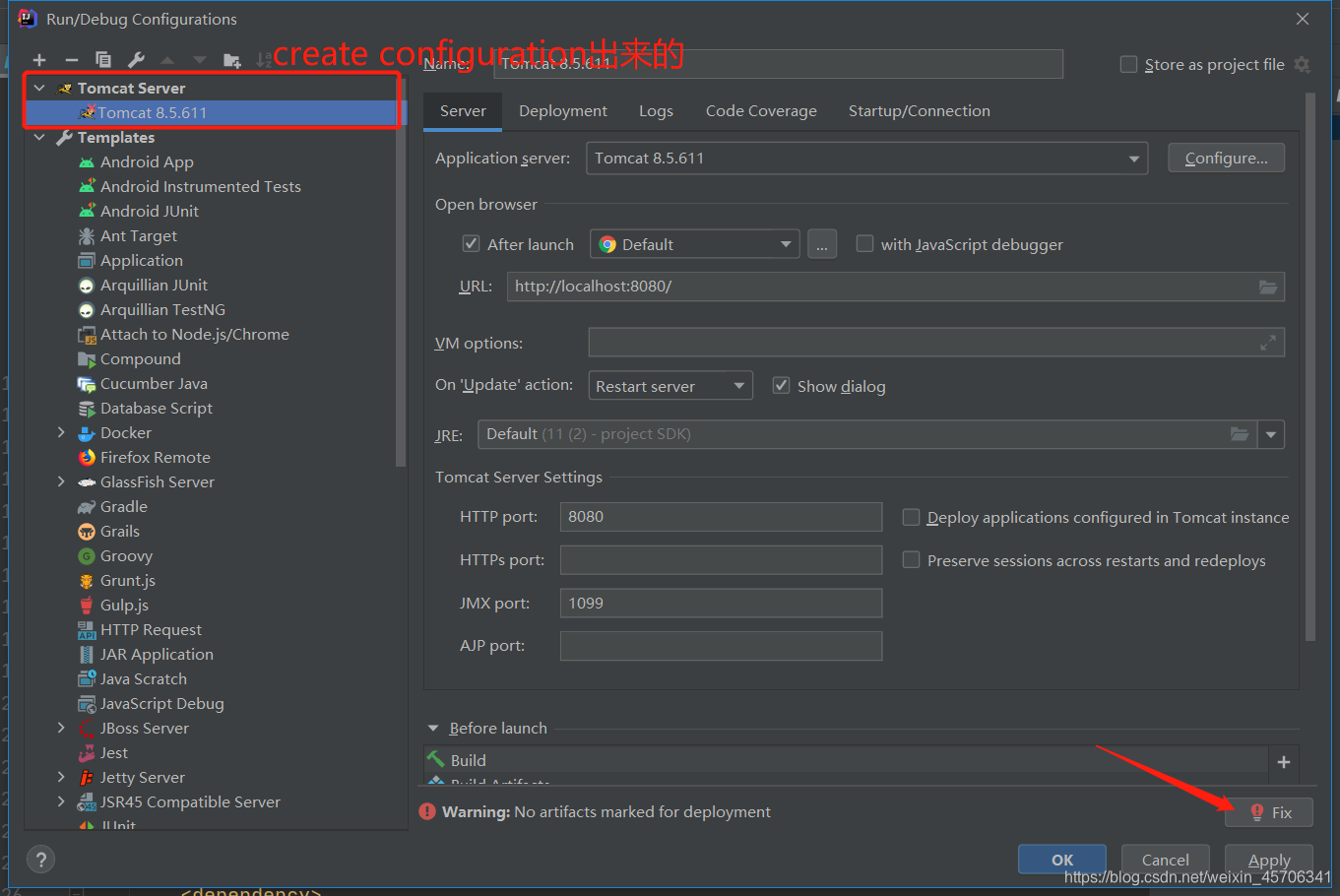Open the Application server dropdown
Screen dimensions: 1340x896
866,159
